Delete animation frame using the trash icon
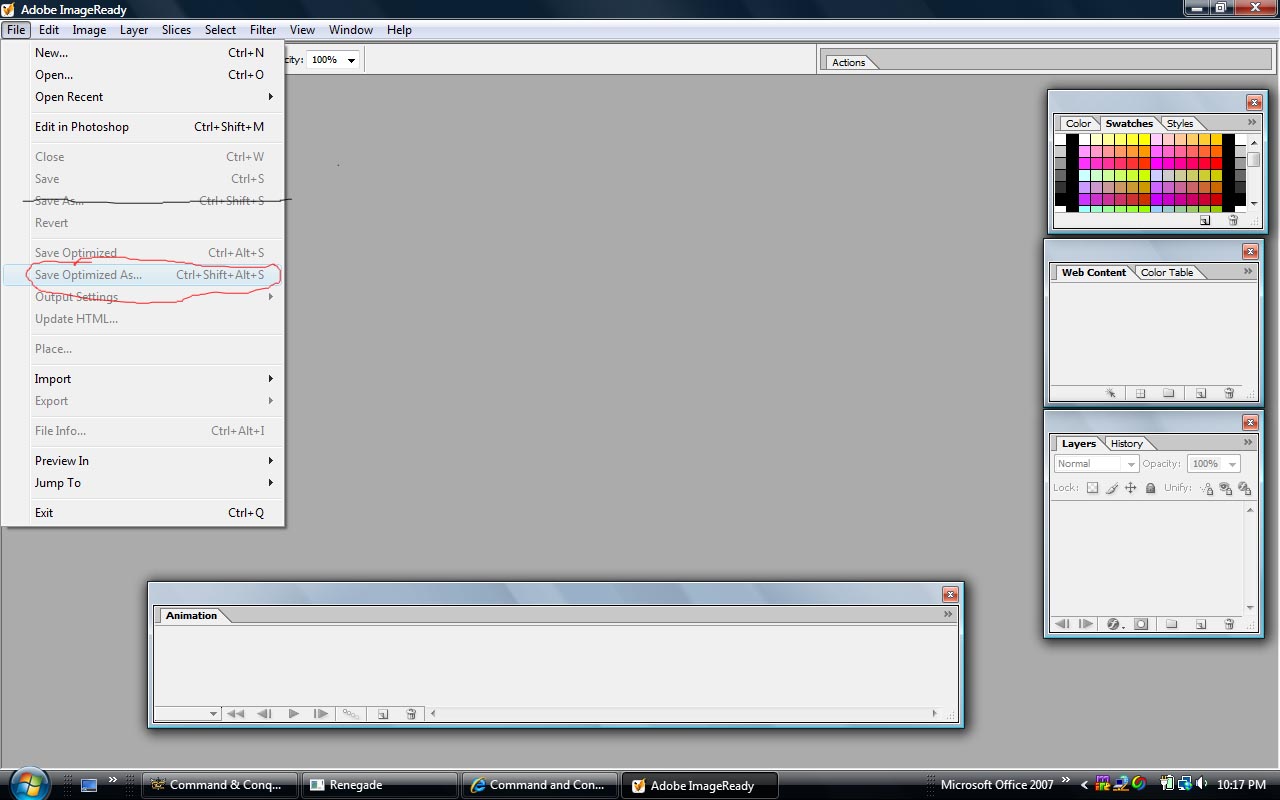This screenshot has height=800, width=1280. click(410, 714)
